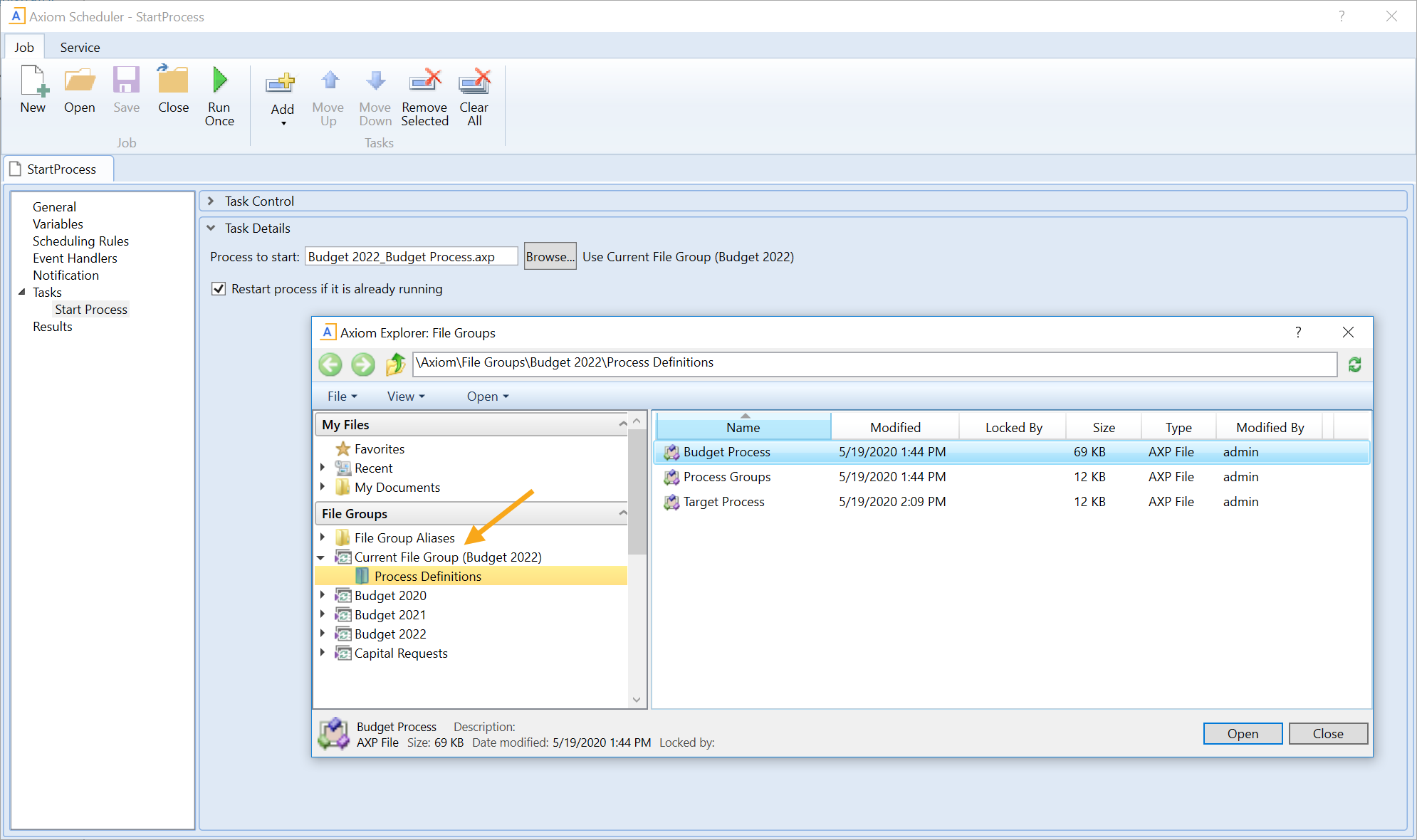
Task: Uncheck Restart process if already running
Action: (219, 289)
